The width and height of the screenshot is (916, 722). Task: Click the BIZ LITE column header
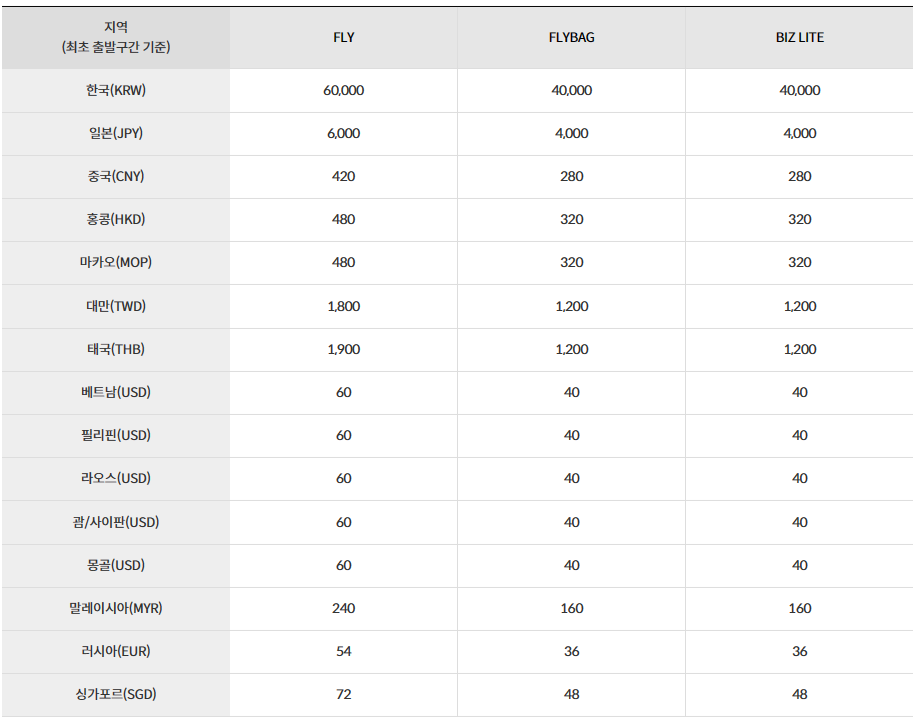click(x=800, y=37)
